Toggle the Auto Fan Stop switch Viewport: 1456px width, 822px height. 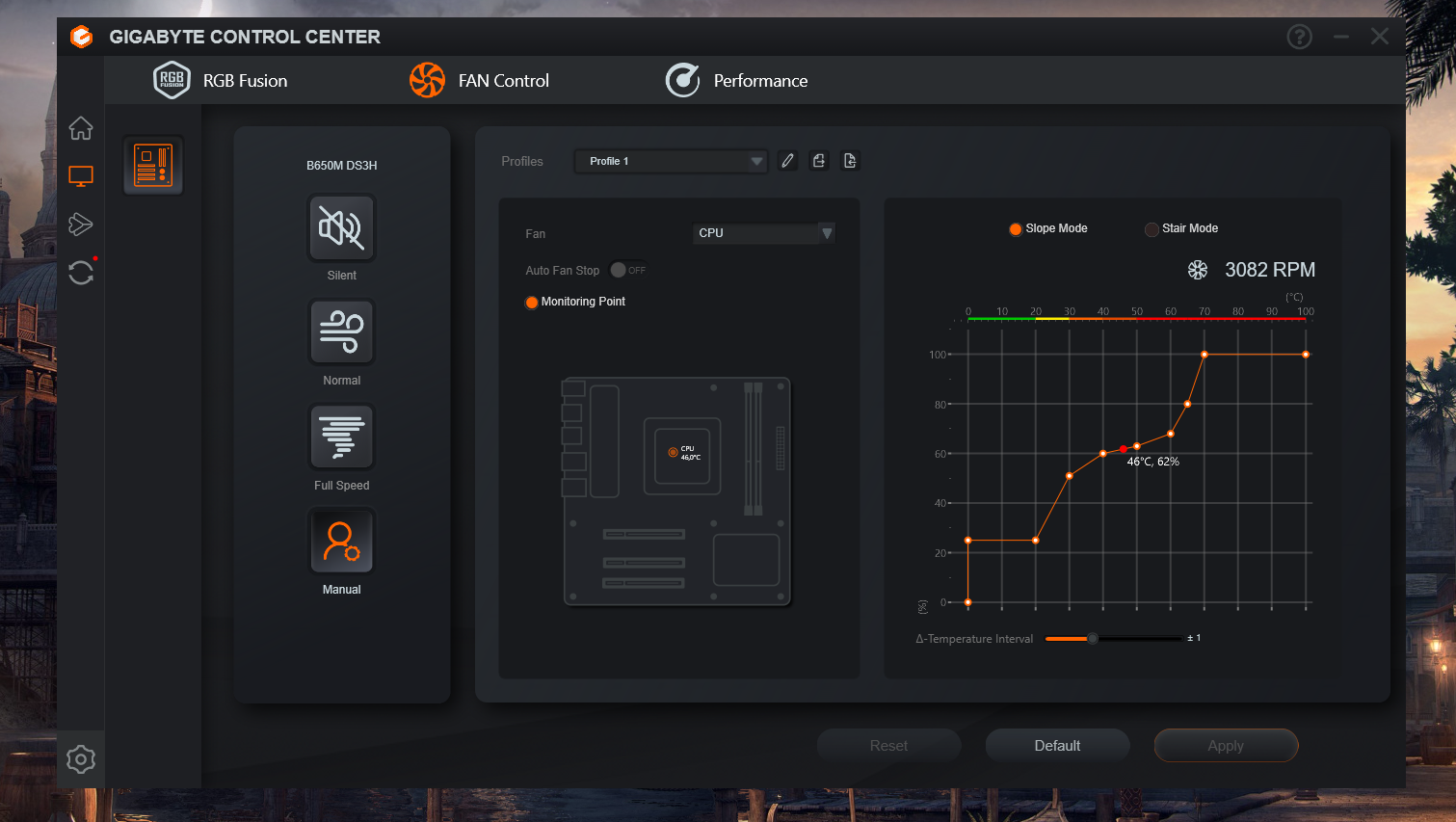[628, 270]
